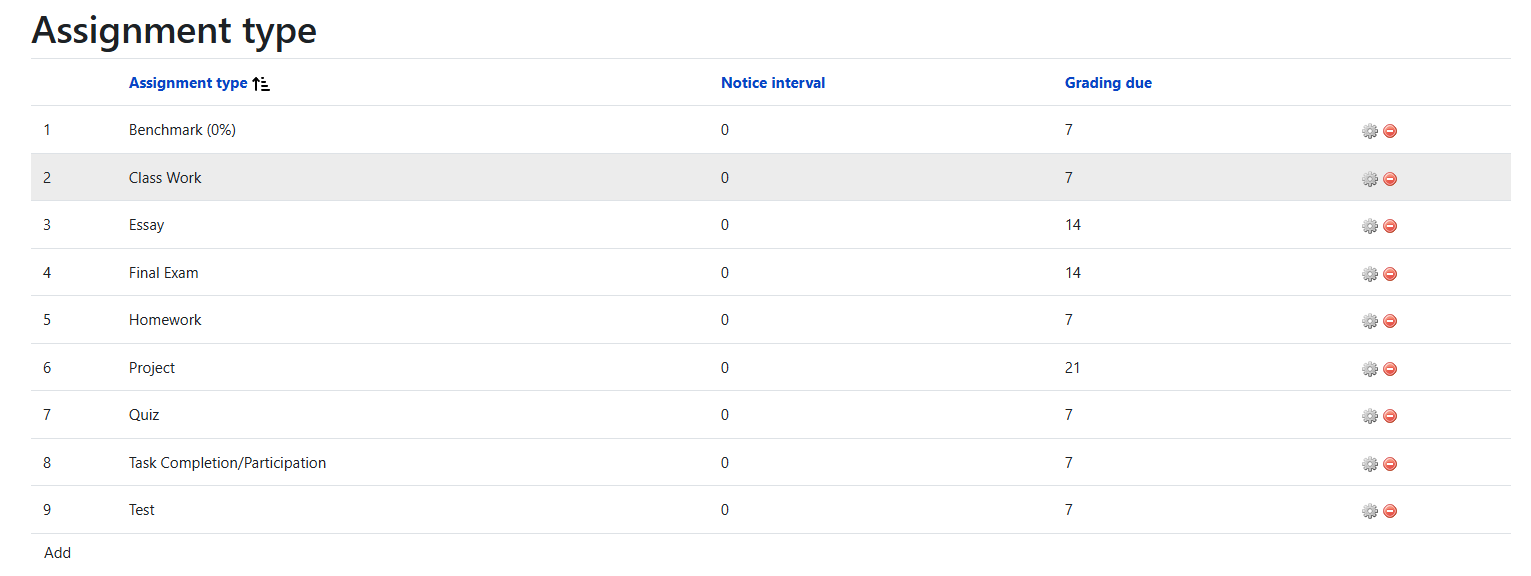
Task: Open settings gear for Benchmark (0%) row
Action: 1370,131
